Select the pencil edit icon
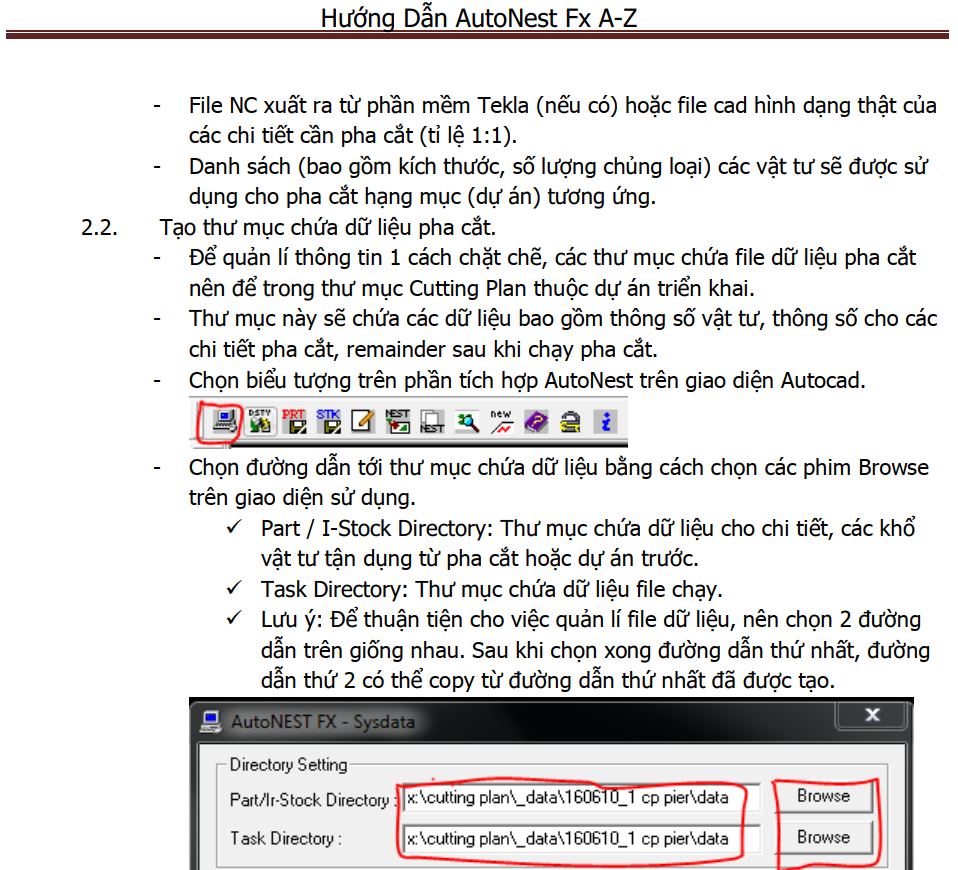 tap(362, 421)
